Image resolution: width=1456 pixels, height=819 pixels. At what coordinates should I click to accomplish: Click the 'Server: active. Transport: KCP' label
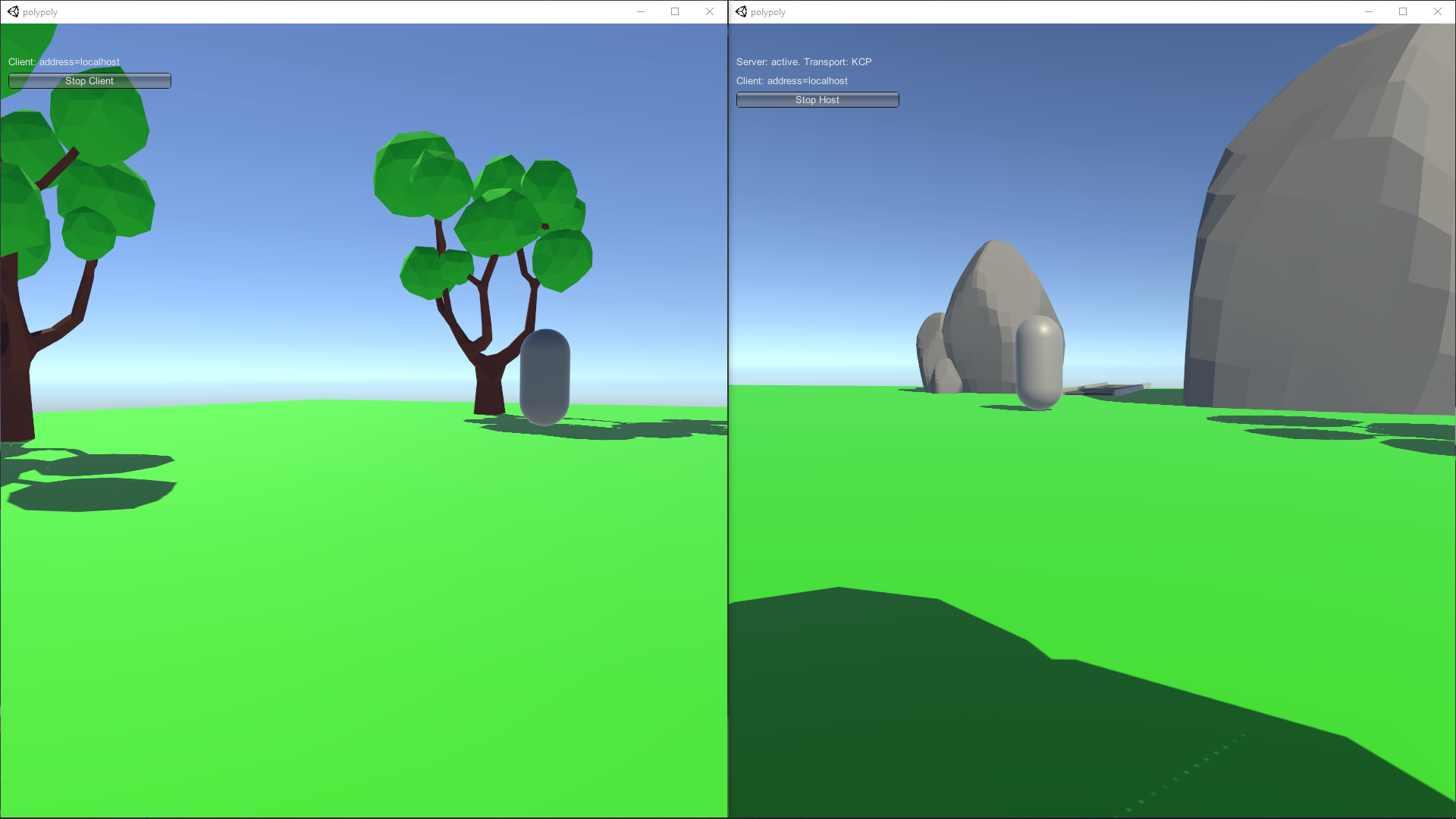pyautogui.click(x=804, y=62)
